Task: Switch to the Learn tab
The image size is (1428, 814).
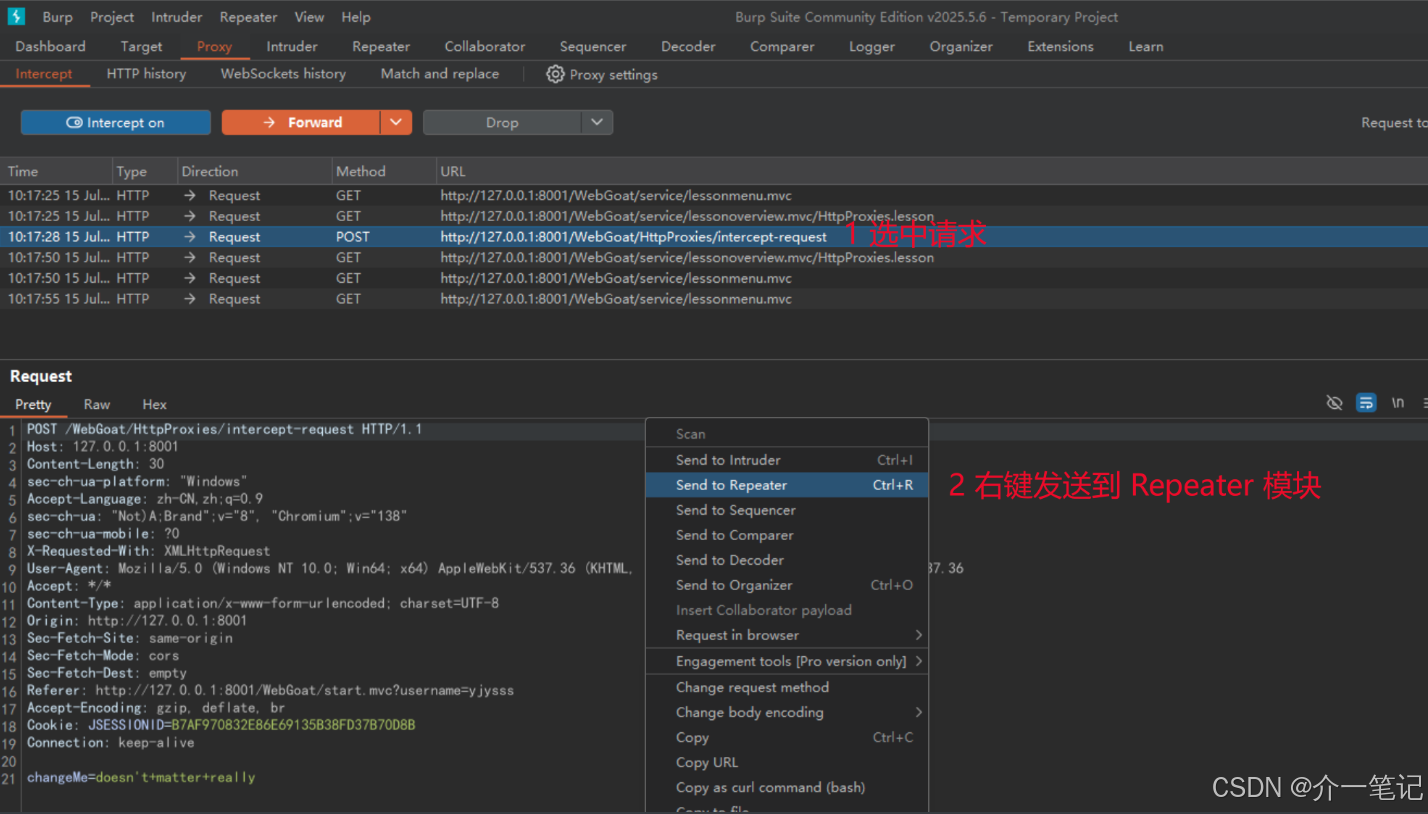Action: tap(1146, 46)
